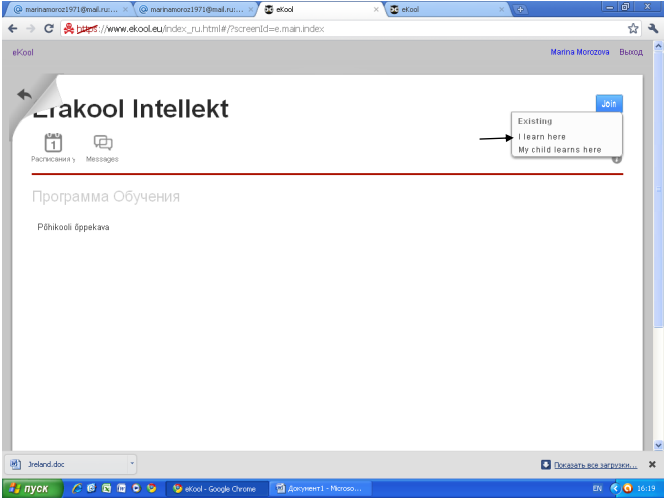Launch Internet Explorer from quick launch
This screenshot has width=665, height=498.
(77, 488)
